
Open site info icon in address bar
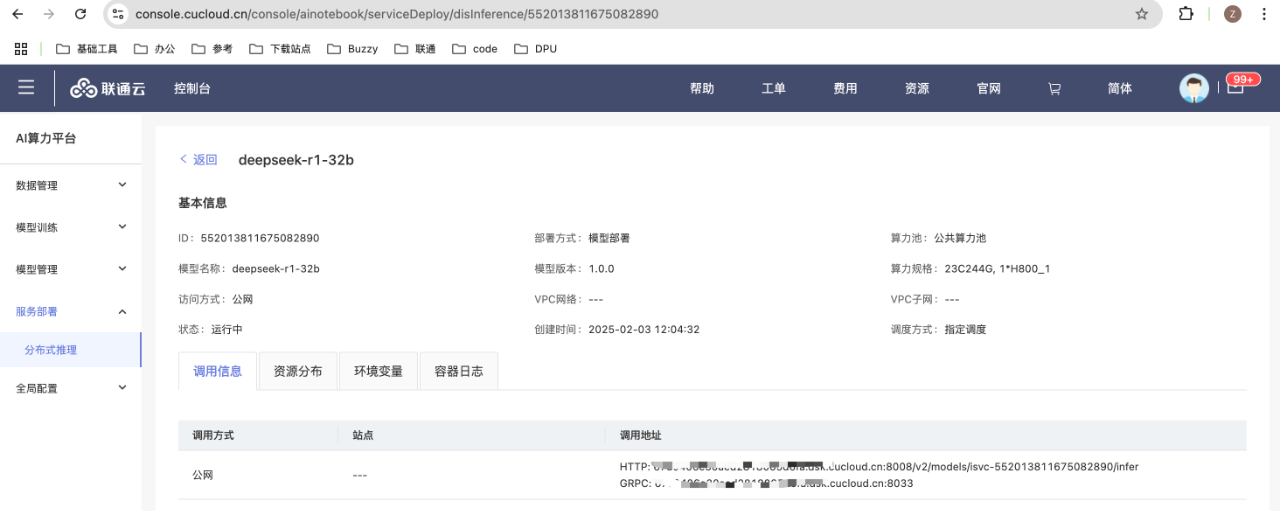coord(118,14)
